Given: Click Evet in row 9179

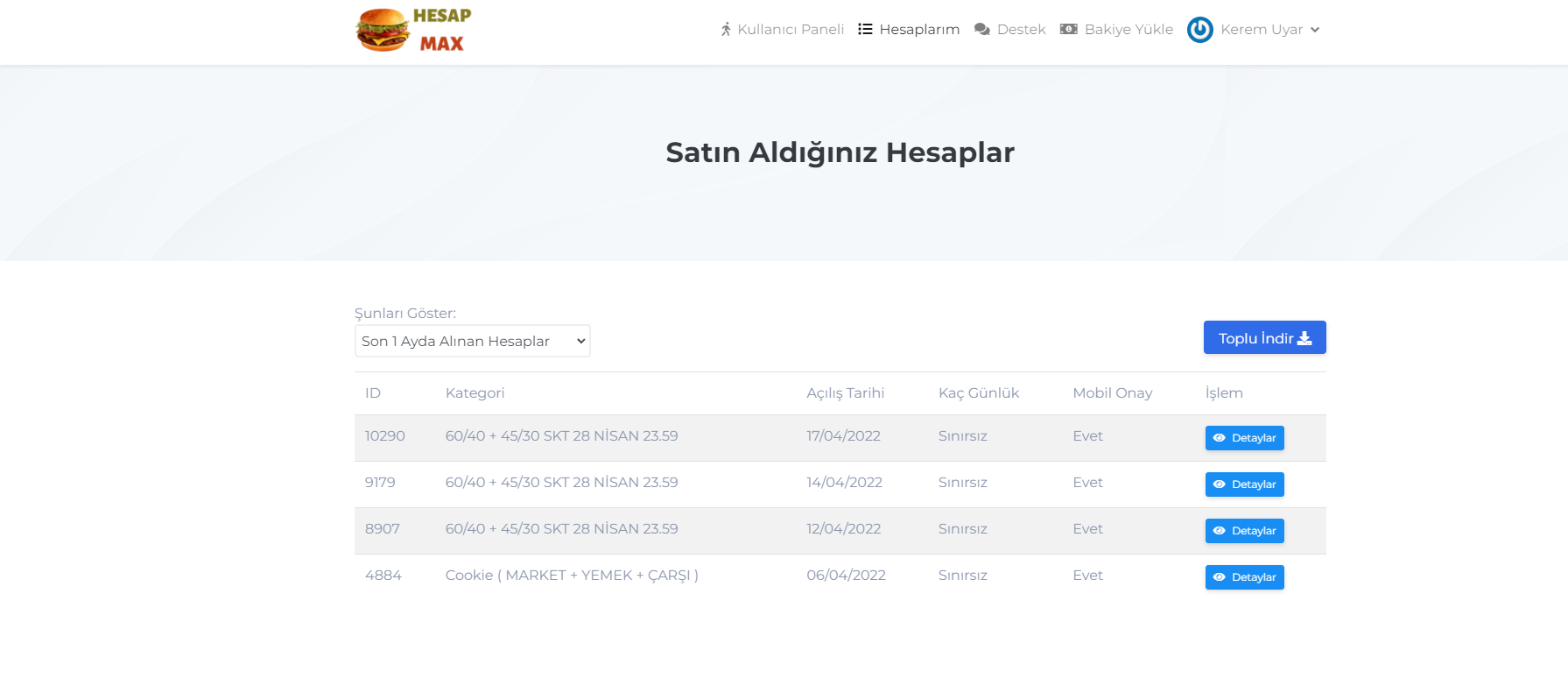Looking at the screenshot, I should click(1088, 483).
